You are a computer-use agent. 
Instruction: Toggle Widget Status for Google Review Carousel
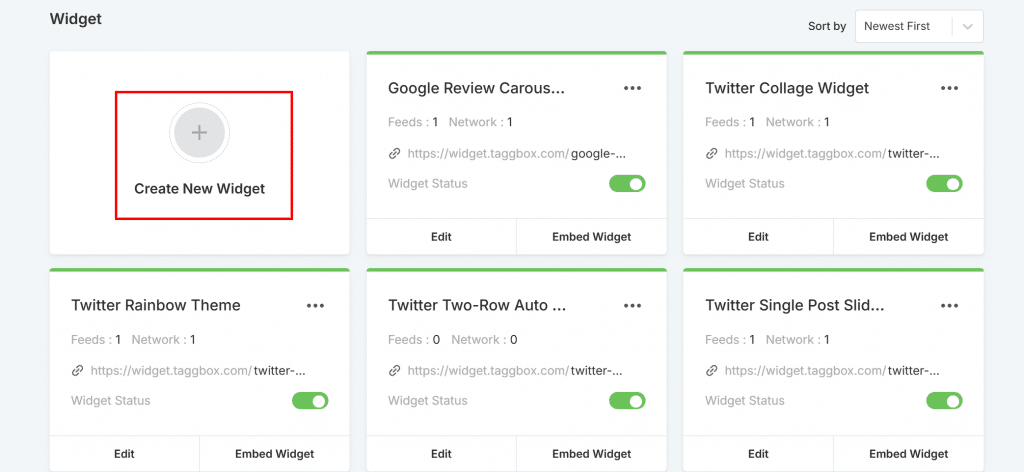[x=627, y=184]
